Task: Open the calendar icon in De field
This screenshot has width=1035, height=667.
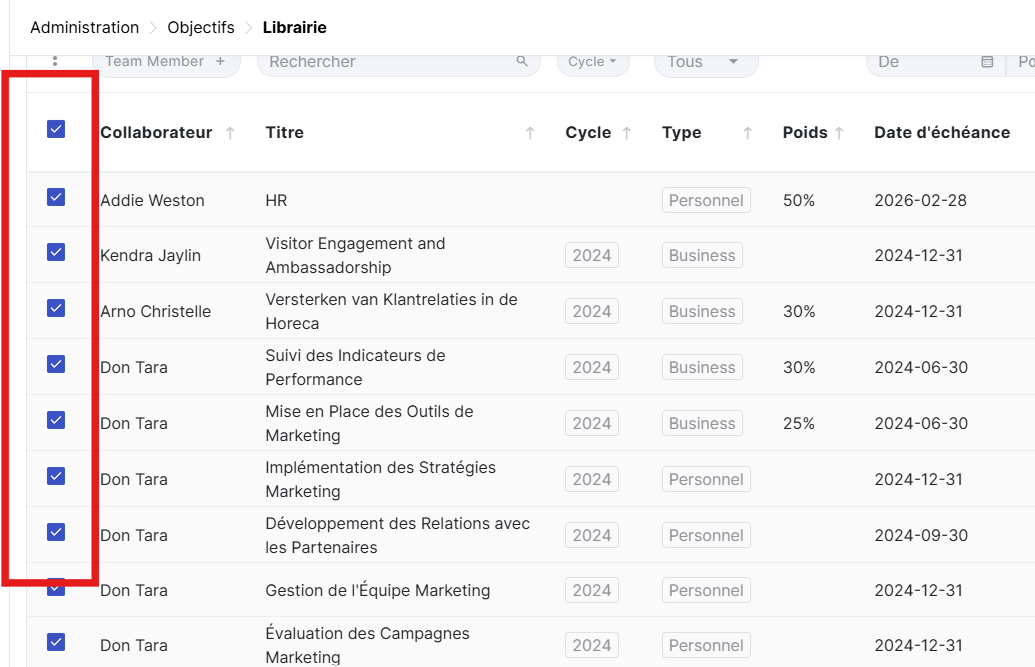Action: click(987, 62)
